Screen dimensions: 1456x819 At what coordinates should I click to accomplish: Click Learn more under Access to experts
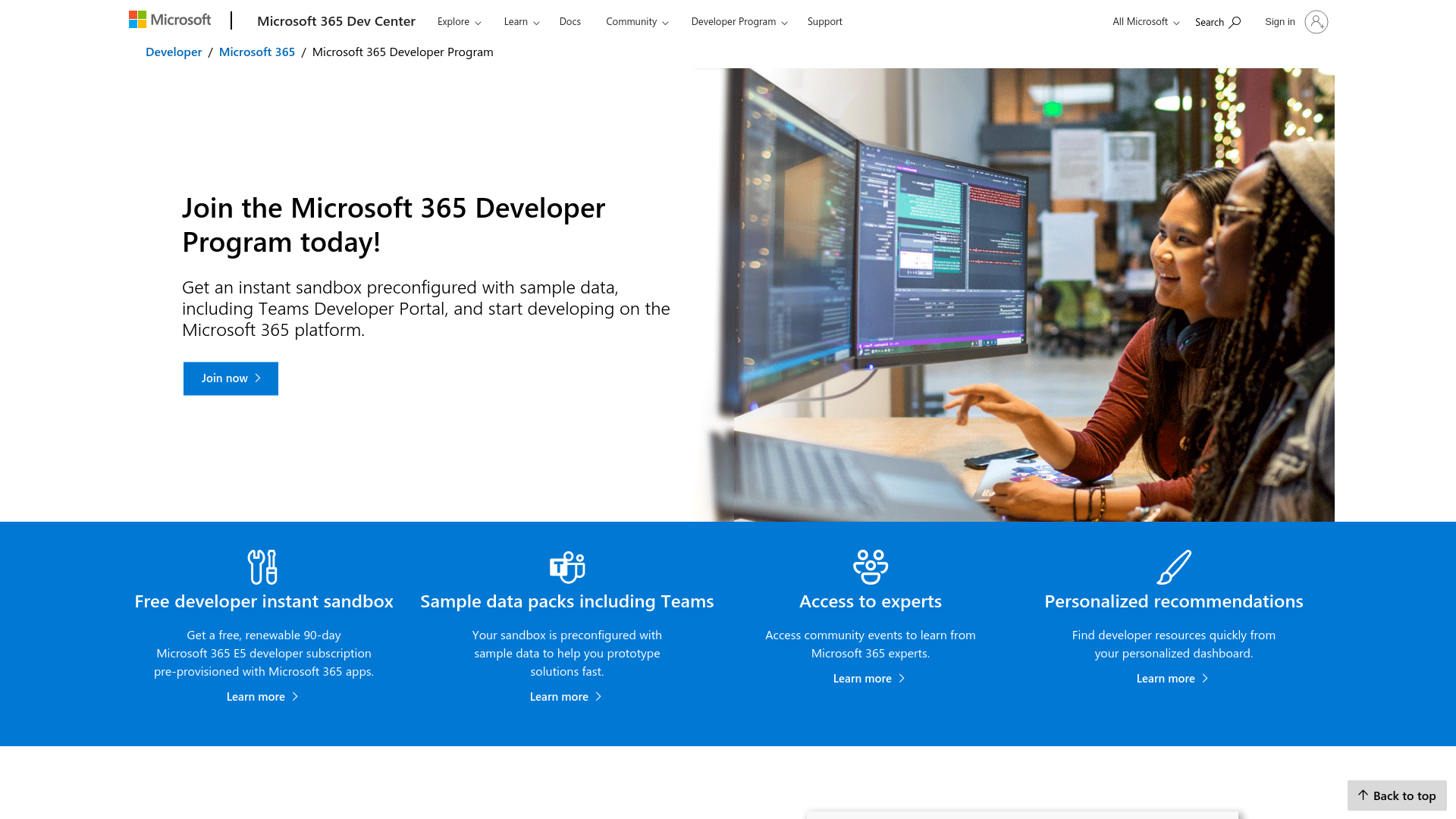(x=870, y=678)
